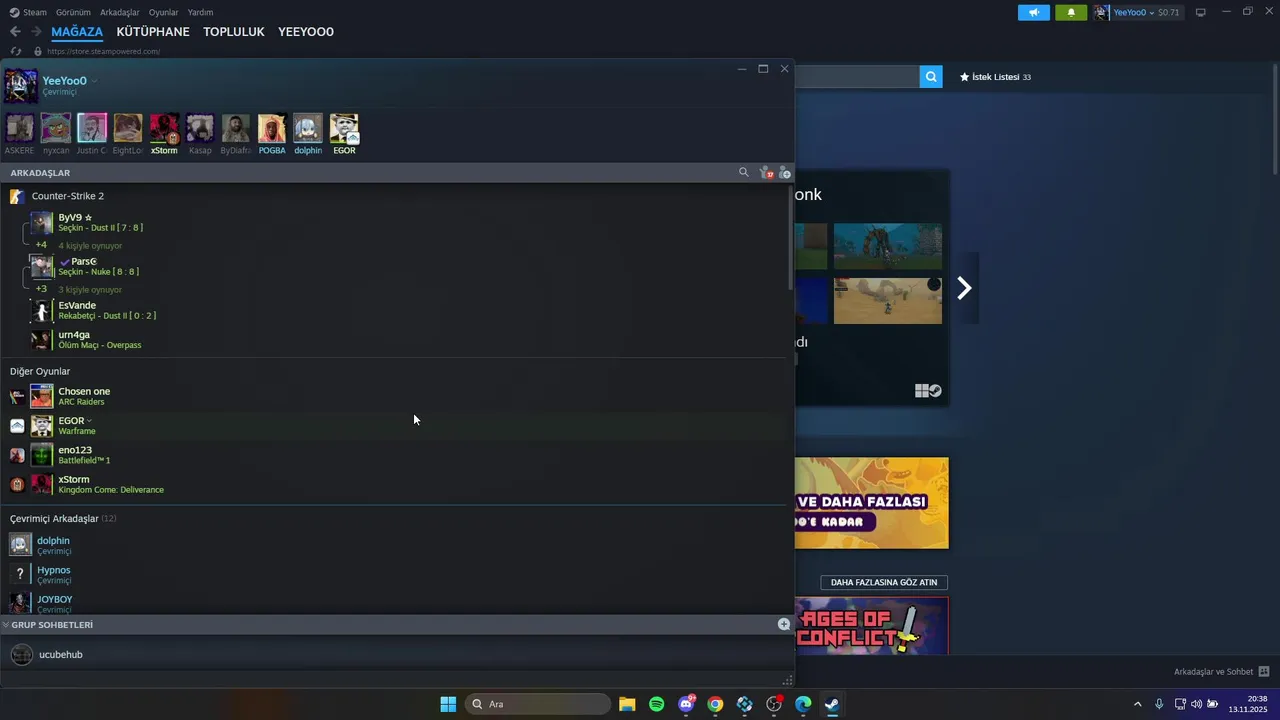Image resolution: width=1280 pixels, height=720 pixels.
Task: Click the Warframe game icon beside EGOR
Action: click(x=17, y=426)
